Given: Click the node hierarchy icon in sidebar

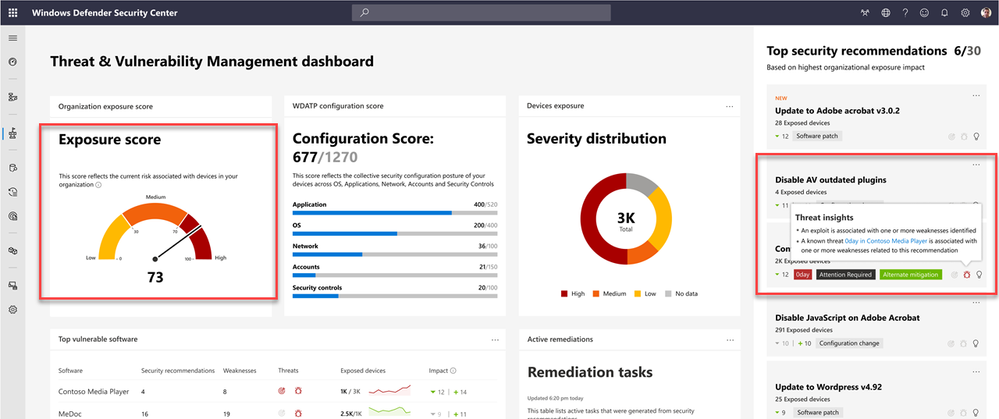Looking at the screenshot, I should (x=12, y=97).
